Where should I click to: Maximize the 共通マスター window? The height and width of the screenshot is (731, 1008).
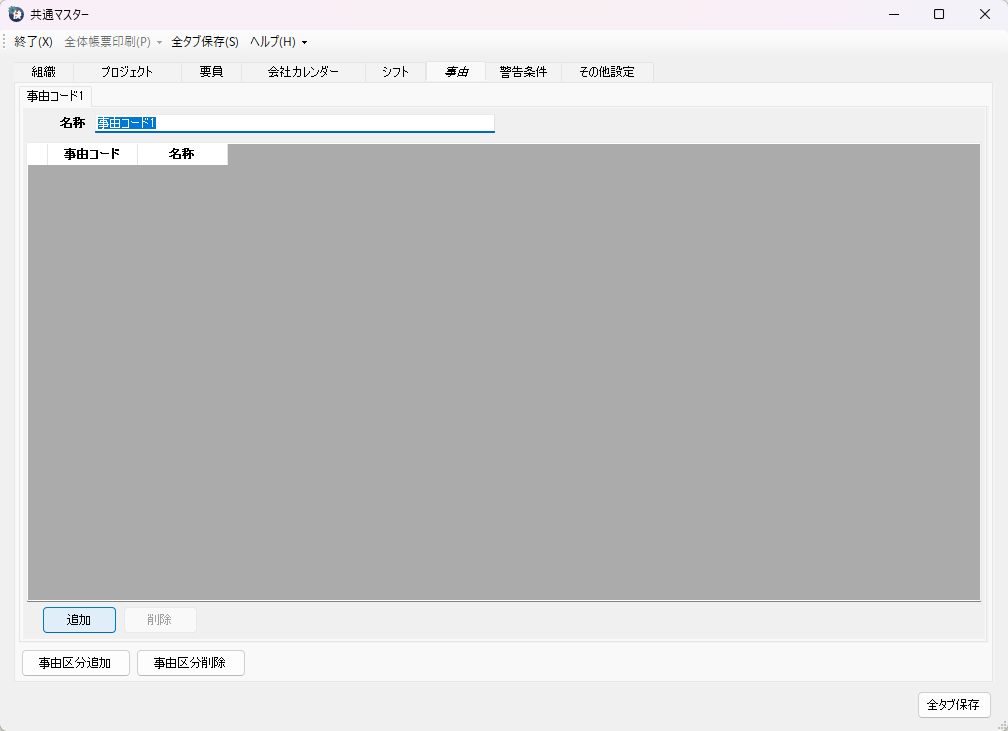pyautogui.click(x=939, y=14)
